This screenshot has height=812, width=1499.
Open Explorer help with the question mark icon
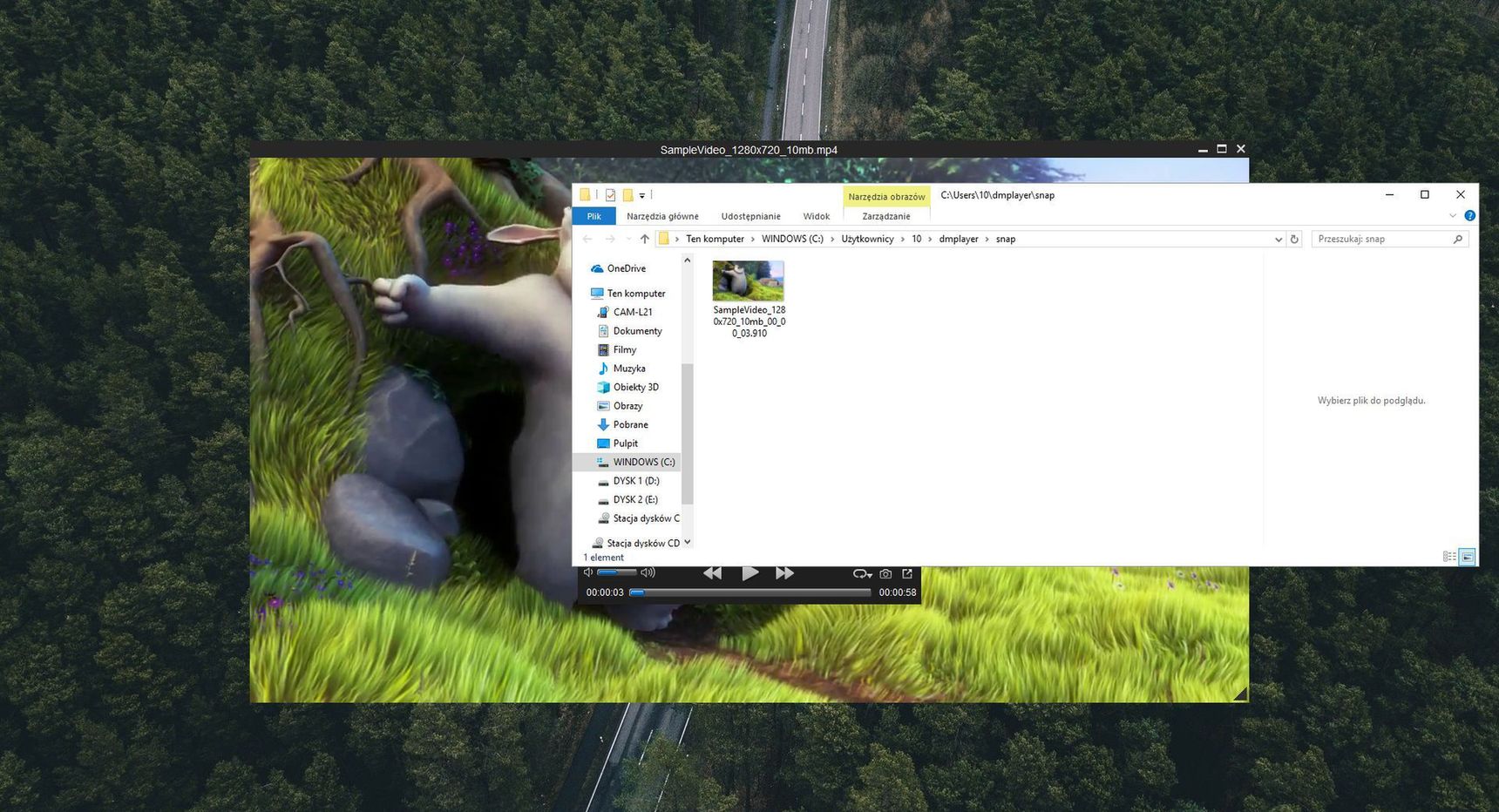pos(1469,216)
